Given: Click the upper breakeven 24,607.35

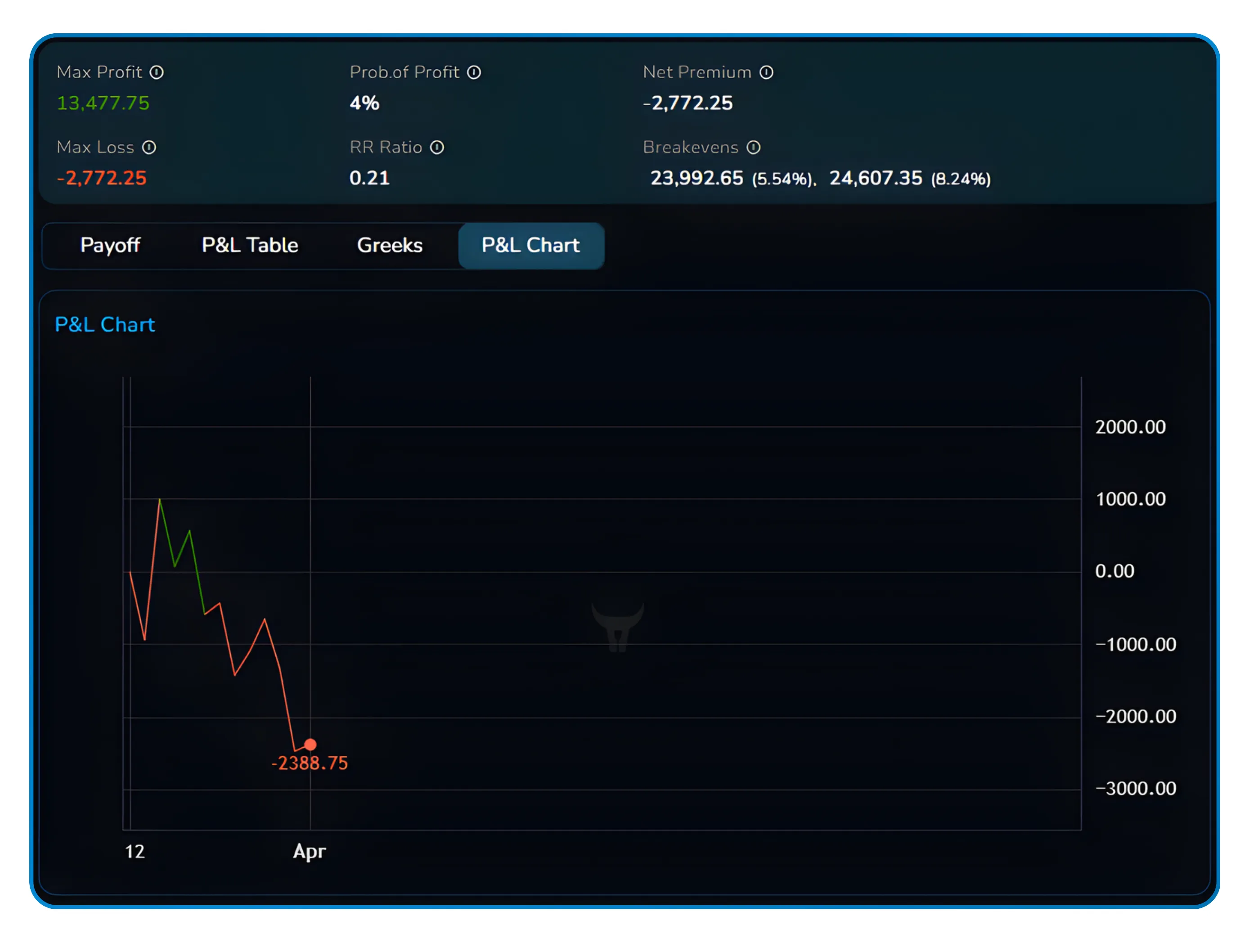Looking at the screenshot, I should point(876,179).
